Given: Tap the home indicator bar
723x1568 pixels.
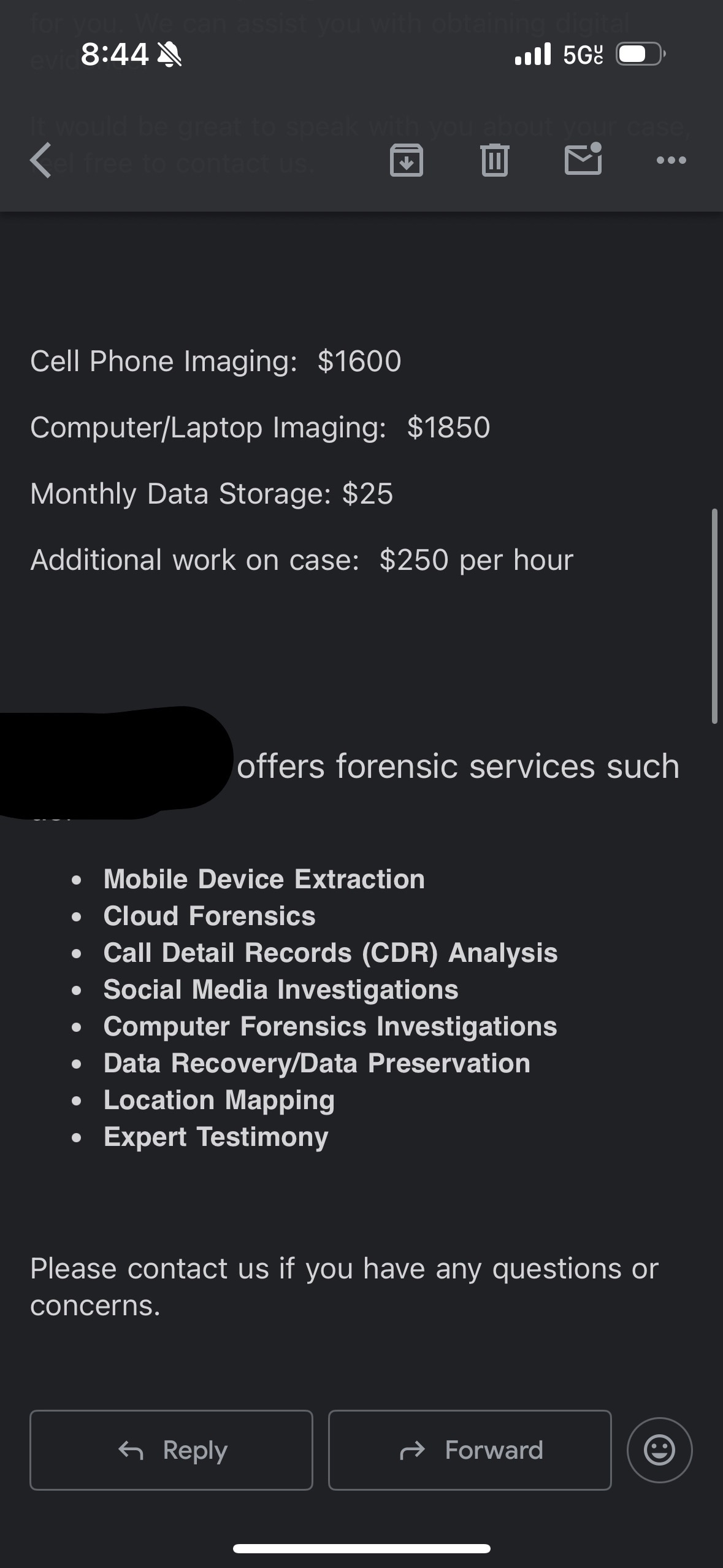Looking at the screenshot, I should tap(361, 1548).
